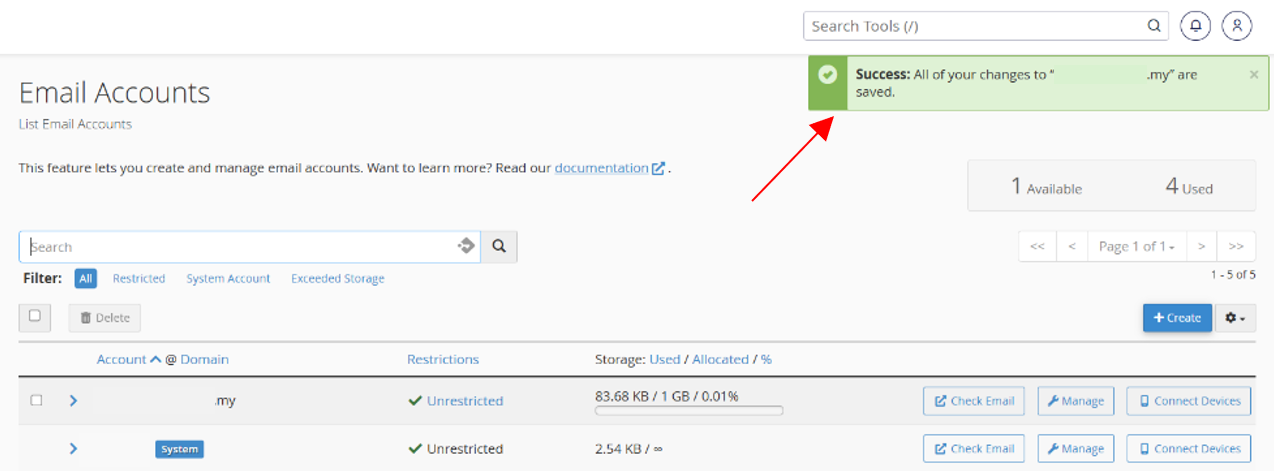Click the notifications bell icon

[1196, 26]
